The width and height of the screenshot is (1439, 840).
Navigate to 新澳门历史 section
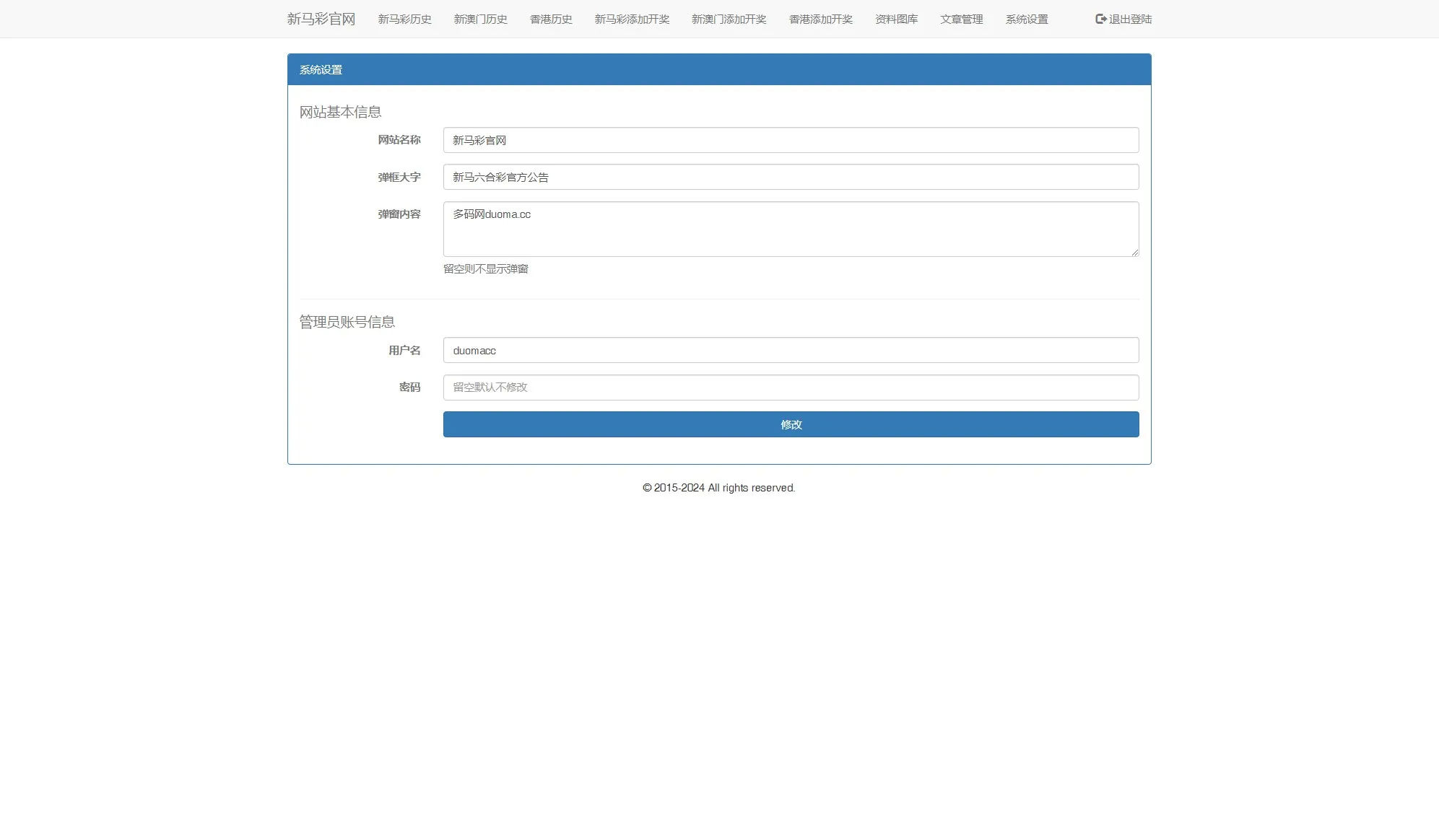tap(479, 19)
